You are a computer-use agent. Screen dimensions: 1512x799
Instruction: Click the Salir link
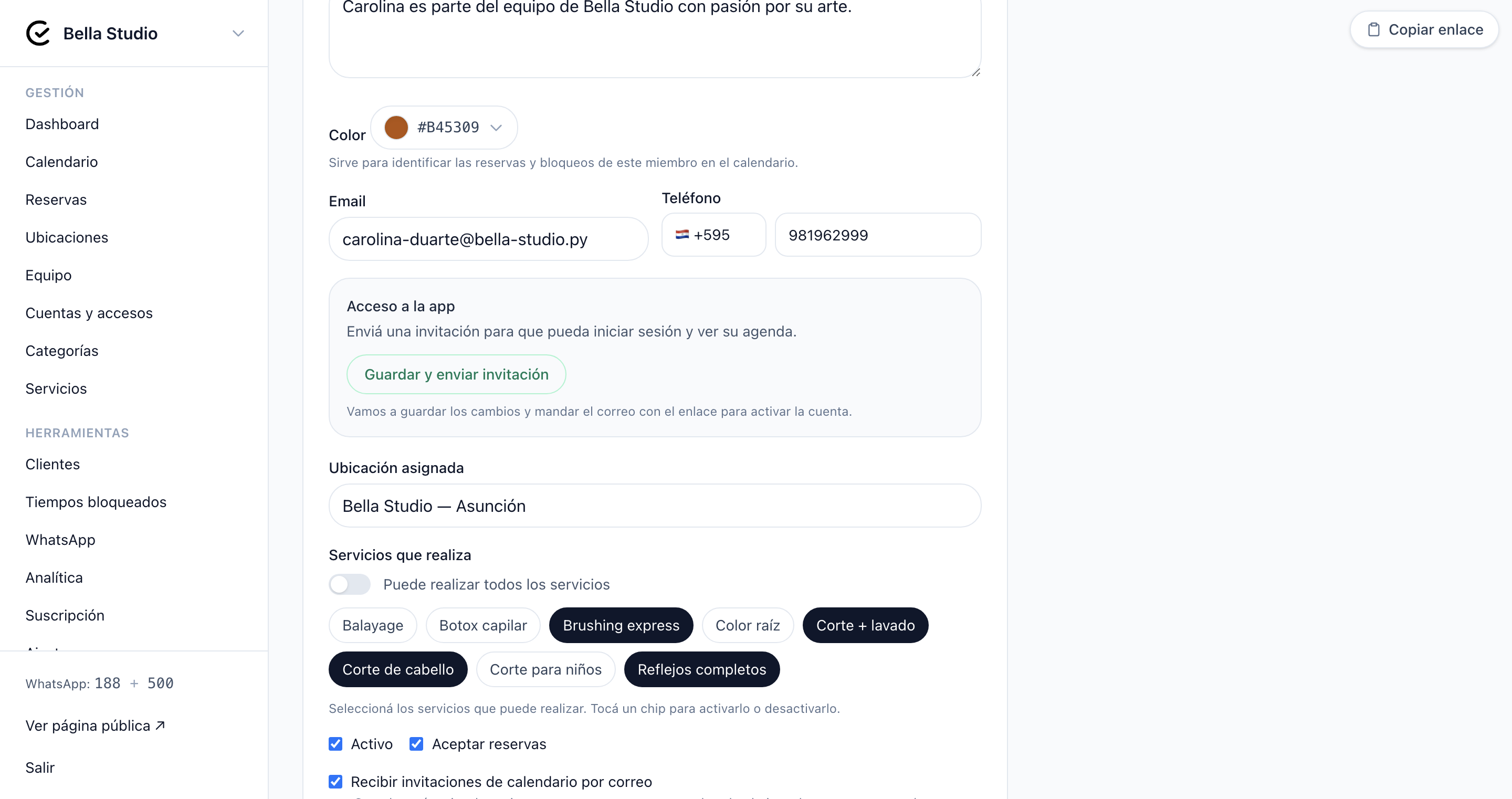click(x=40, y=768)
